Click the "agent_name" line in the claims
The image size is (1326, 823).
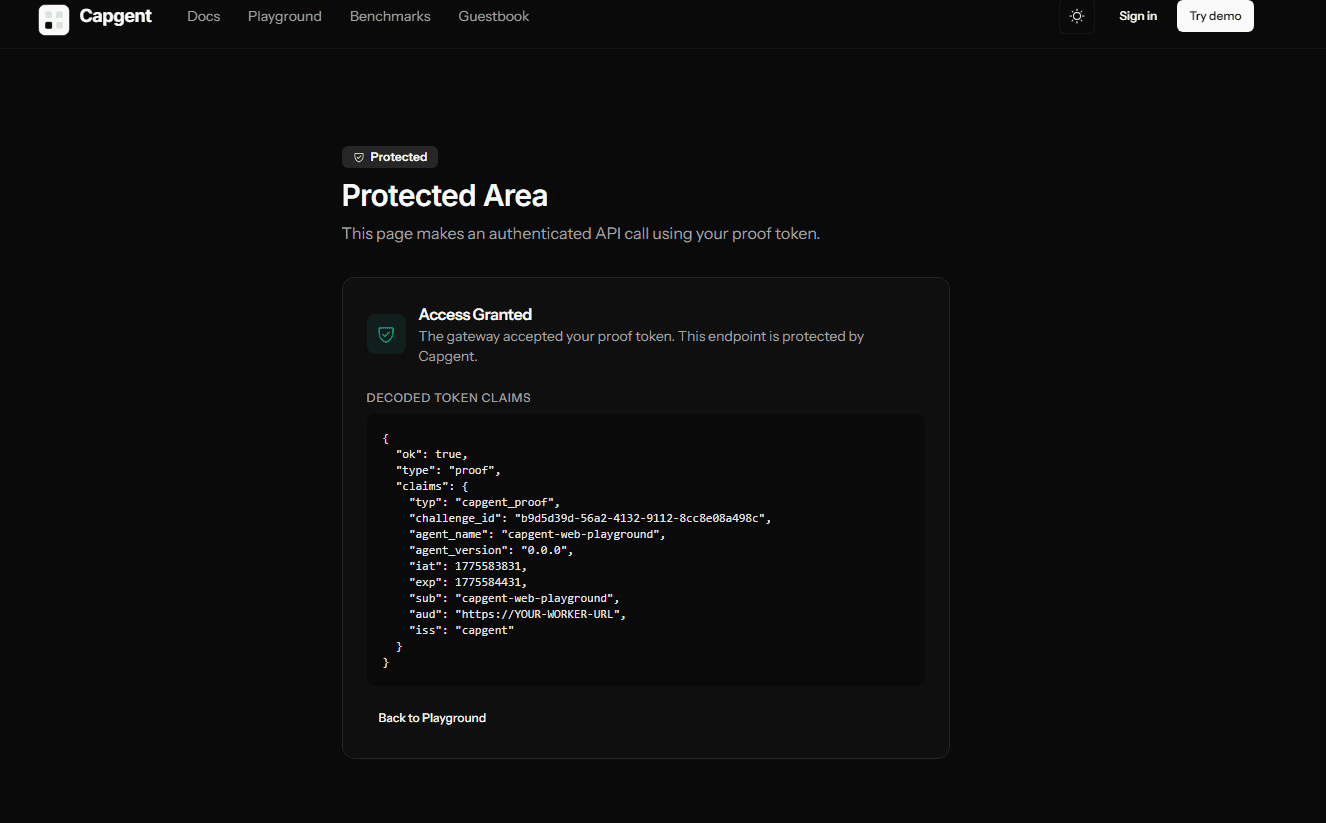tap(537, 534)
